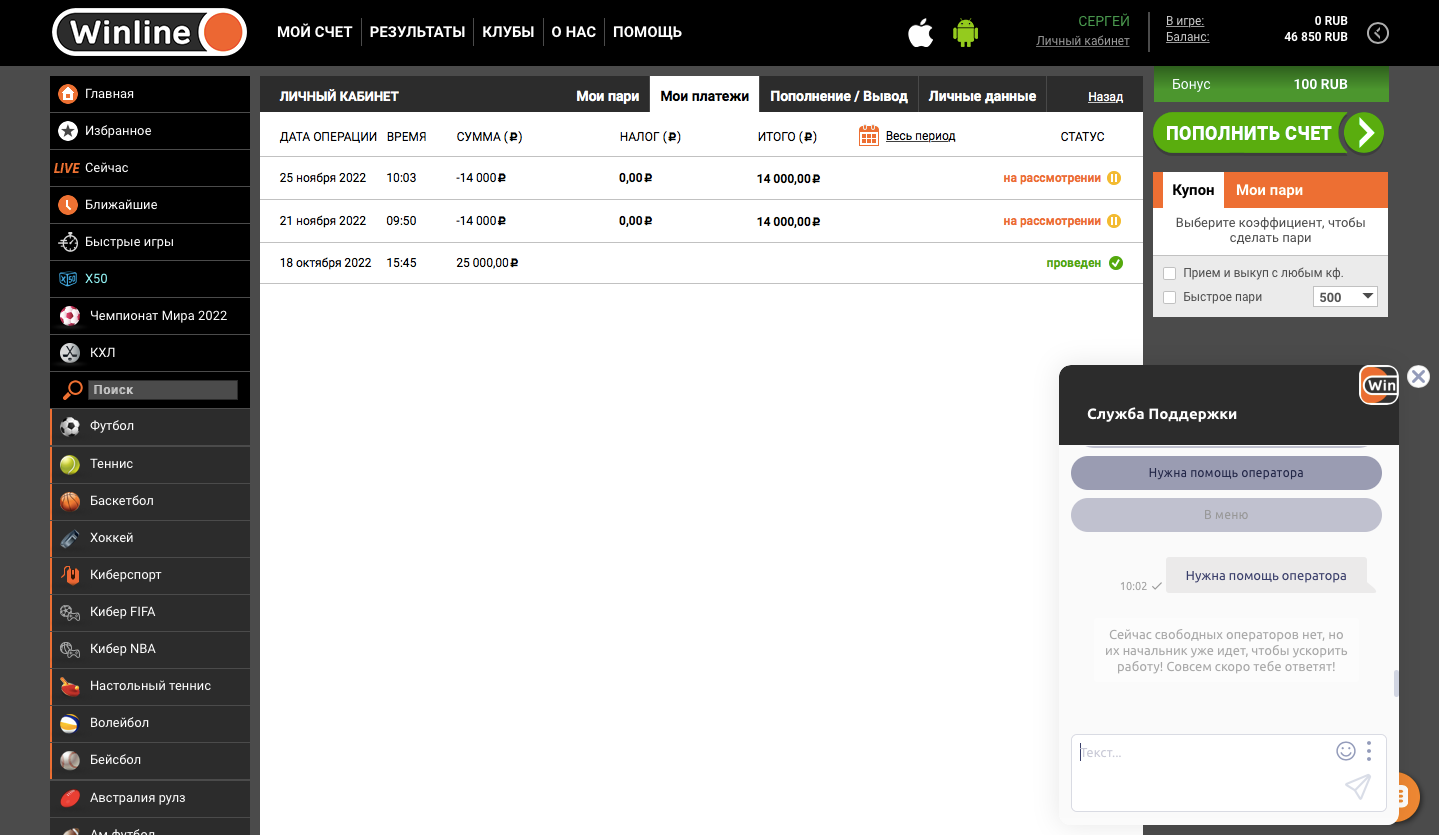1439x835 pixels.
Task: Click the Winline logo
Action: [149, 32]
